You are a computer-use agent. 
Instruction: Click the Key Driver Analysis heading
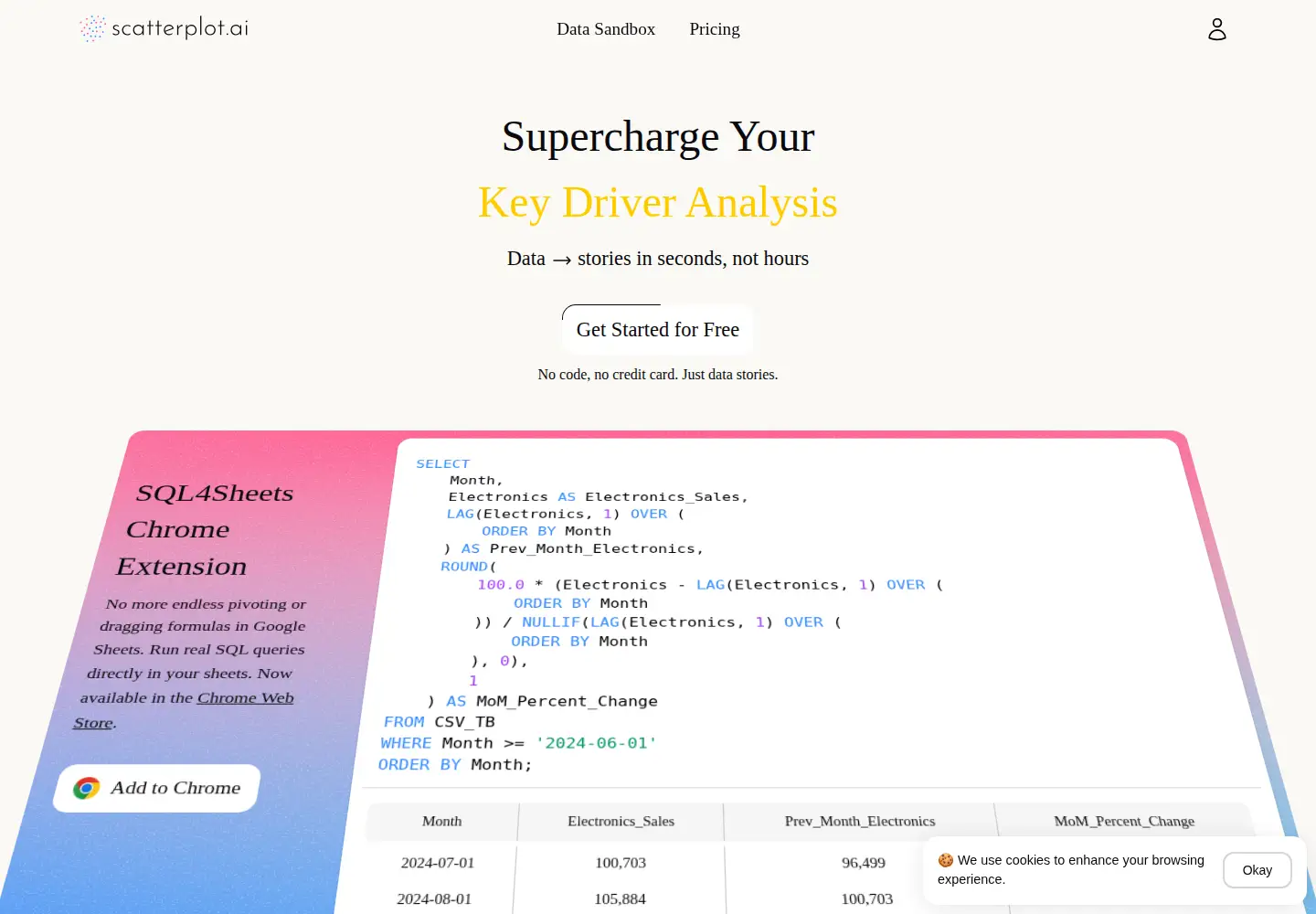click(658, 203)
